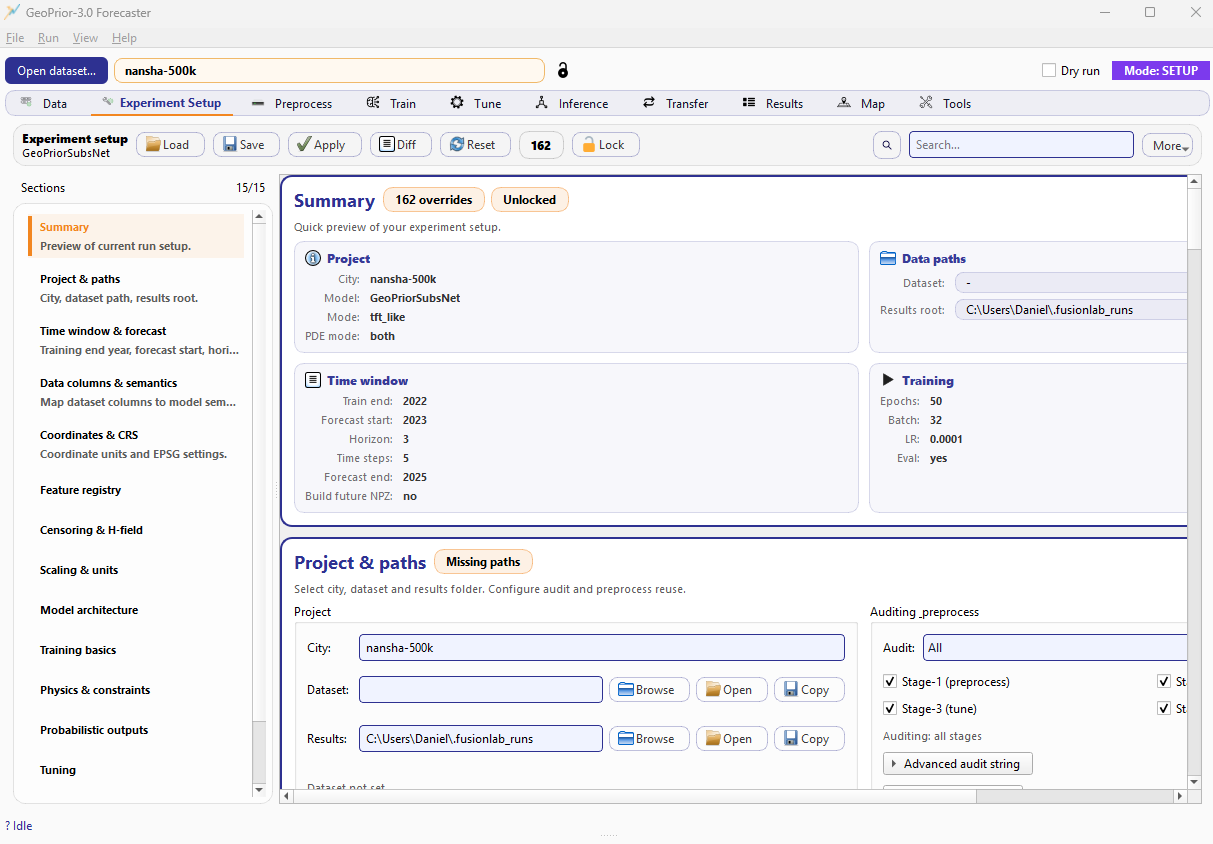This screenshot has height=844, width=1213.
Task: Show the Diff of overrides
Action: (x=398, y=145)
